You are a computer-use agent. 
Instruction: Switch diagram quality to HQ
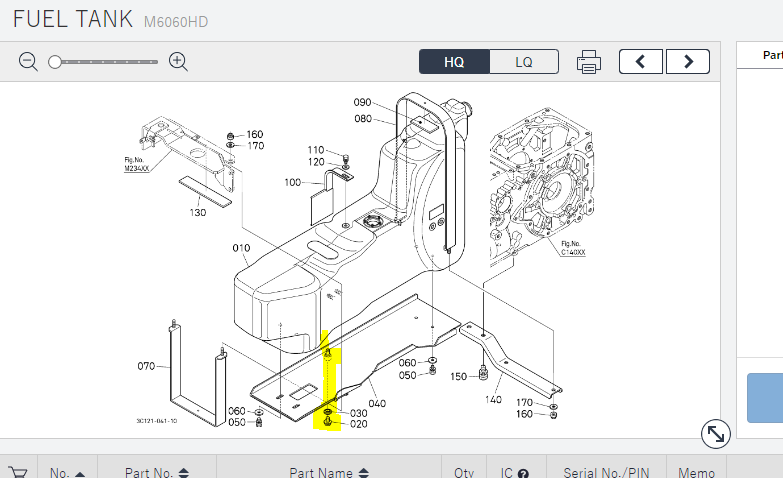454,62
